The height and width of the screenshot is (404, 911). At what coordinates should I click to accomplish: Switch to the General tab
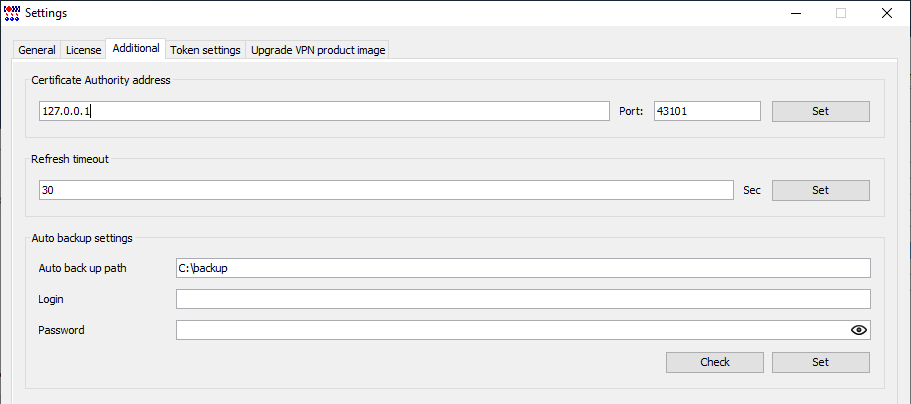(x=37, y=50)
